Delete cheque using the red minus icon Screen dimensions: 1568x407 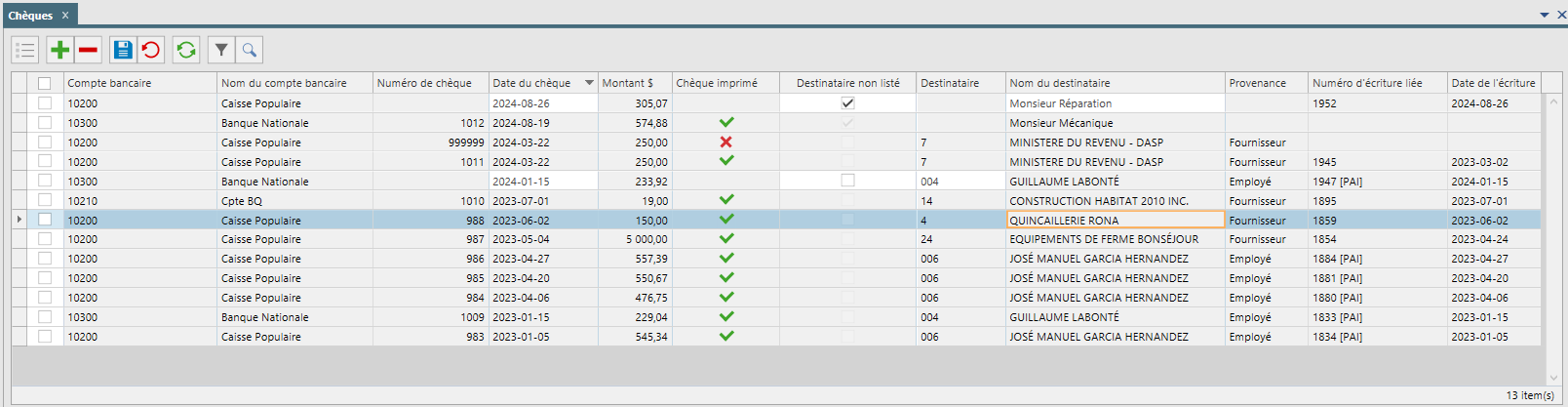tap(89, 50)
